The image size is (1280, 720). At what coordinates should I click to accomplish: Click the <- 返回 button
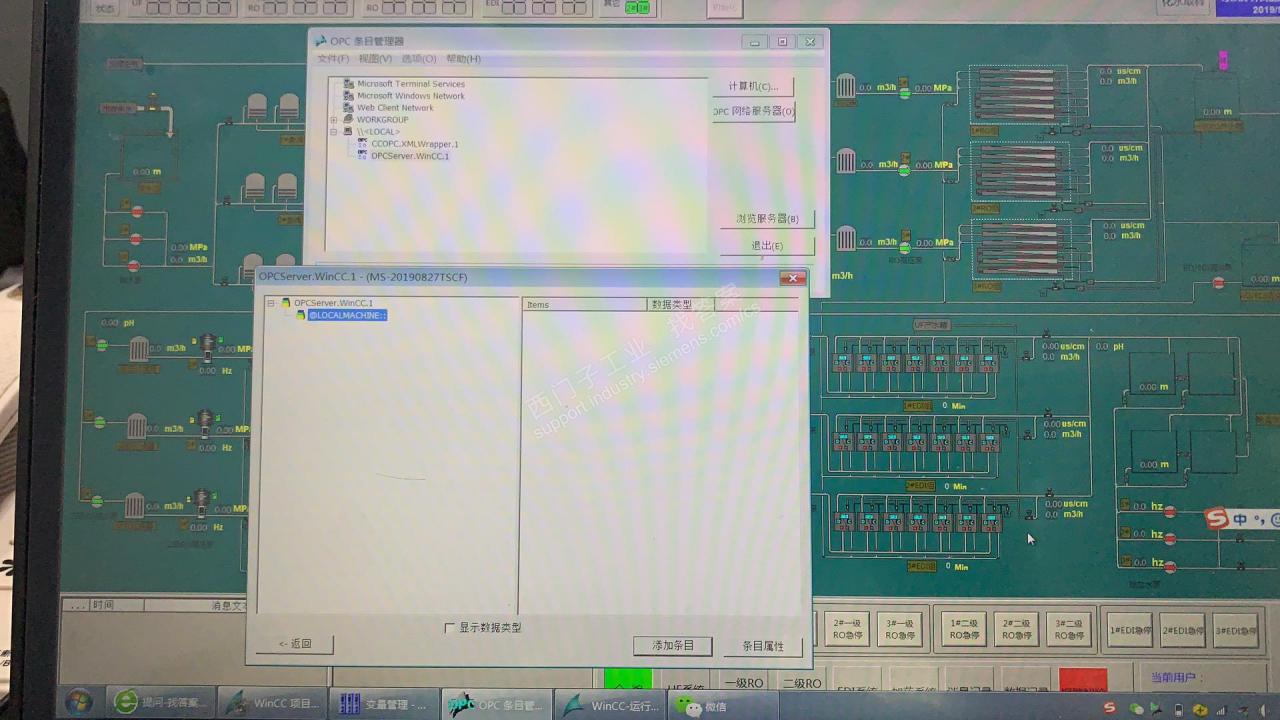(x=294, y=645)
